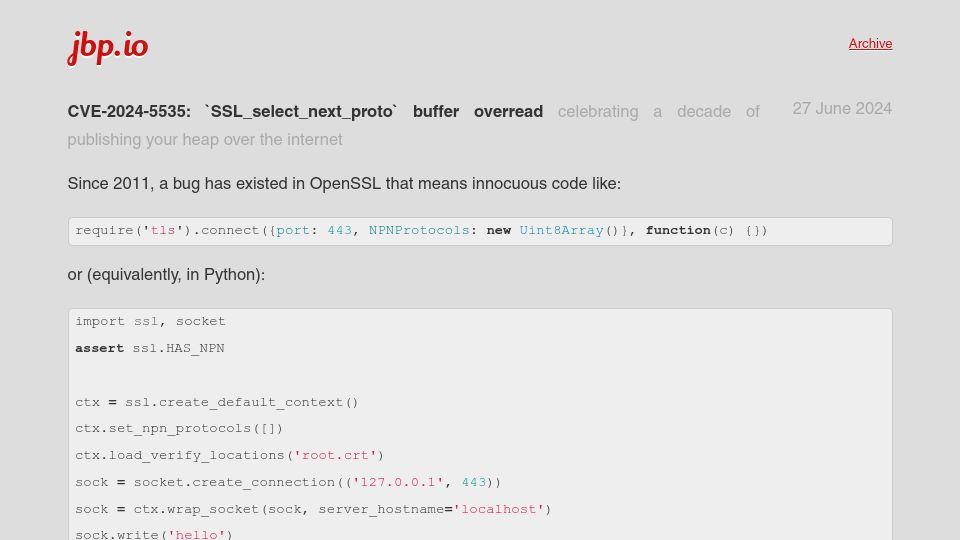Click the jbp.io site logo
Viewport: 960px width, 540px height.
(108, 48)
